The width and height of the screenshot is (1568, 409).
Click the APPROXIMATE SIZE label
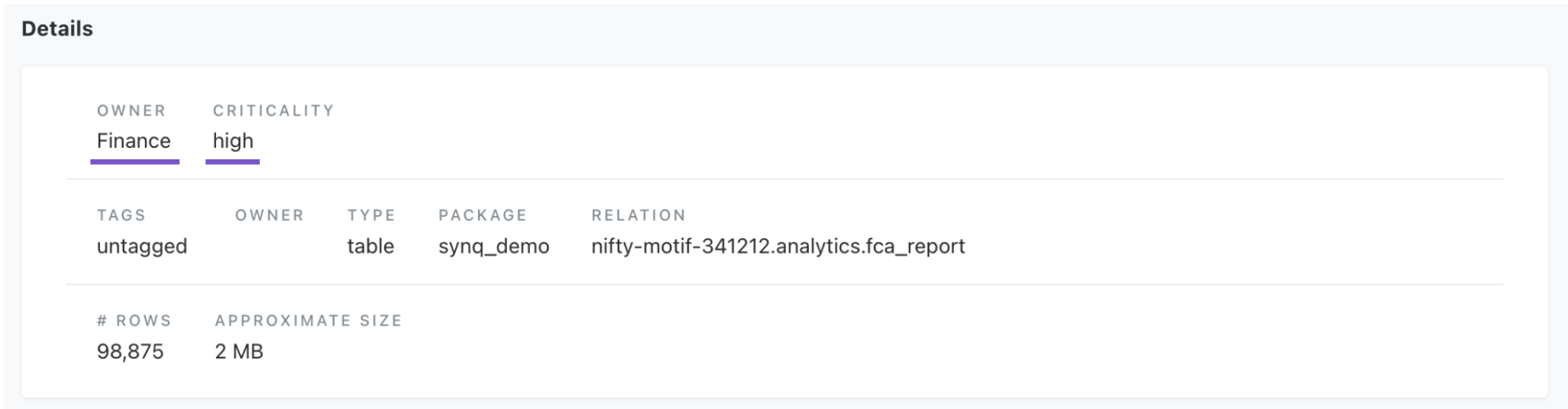[309, 321]
